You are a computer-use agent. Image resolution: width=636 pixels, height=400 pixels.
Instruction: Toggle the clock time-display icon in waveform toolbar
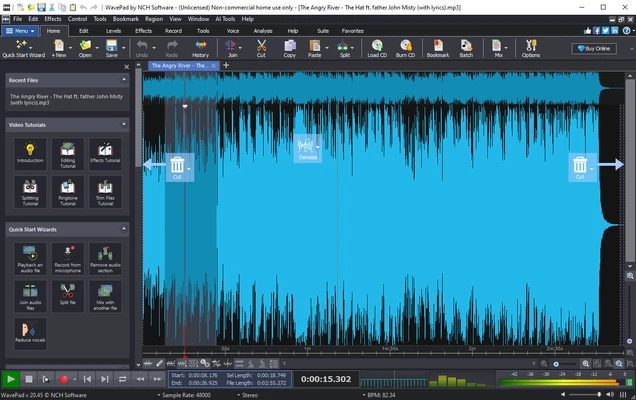coord(205,363)
